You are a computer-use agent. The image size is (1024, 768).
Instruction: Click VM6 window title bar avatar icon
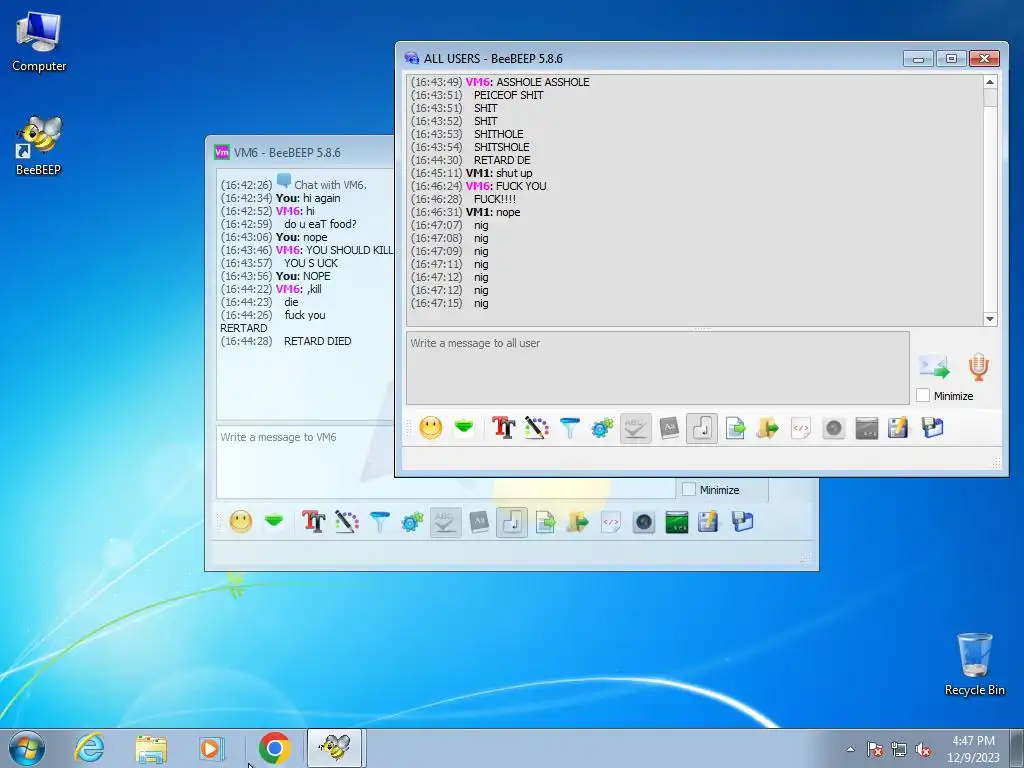coord(222,152)
